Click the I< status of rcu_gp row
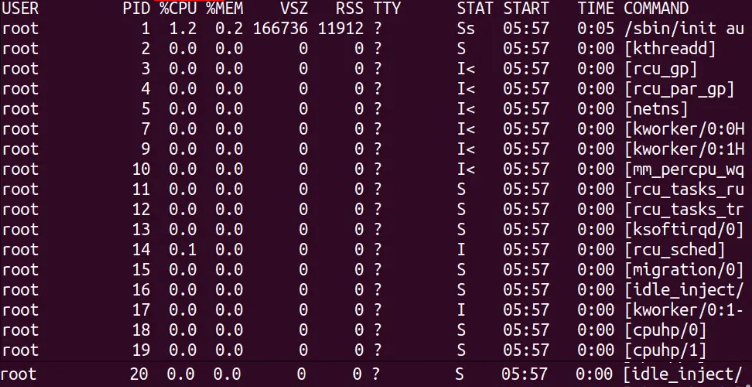The width and height of the screenshot is (752, 387). [466, 69]
